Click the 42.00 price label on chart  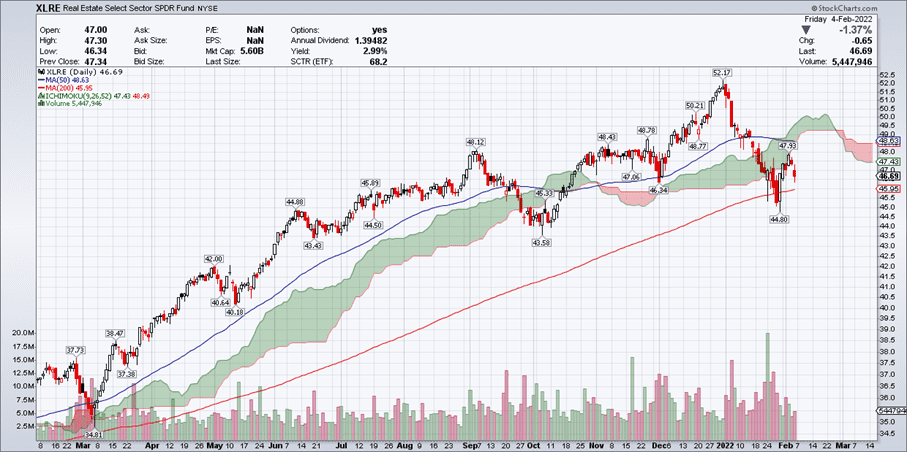click(x=212, y=258)
